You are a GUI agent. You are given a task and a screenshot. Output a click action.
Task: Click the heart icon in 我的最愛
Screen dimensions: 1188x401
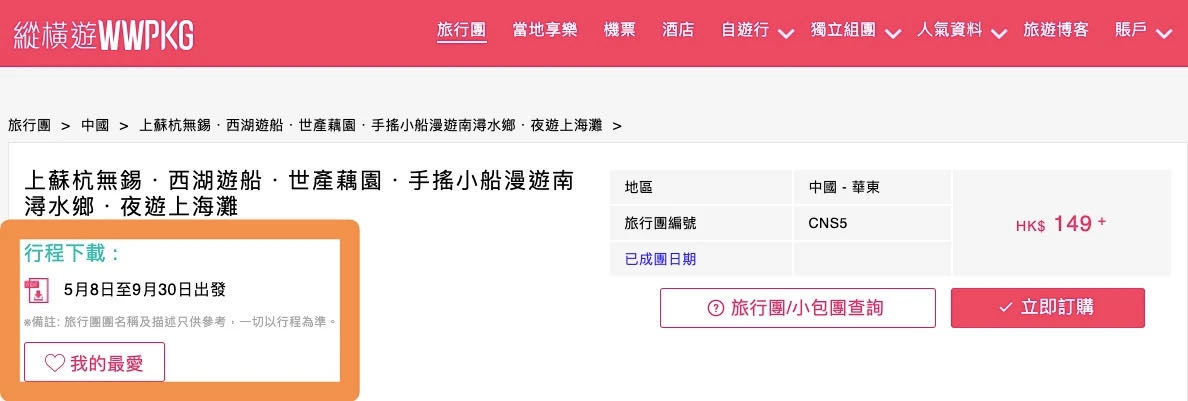[55, 363]
